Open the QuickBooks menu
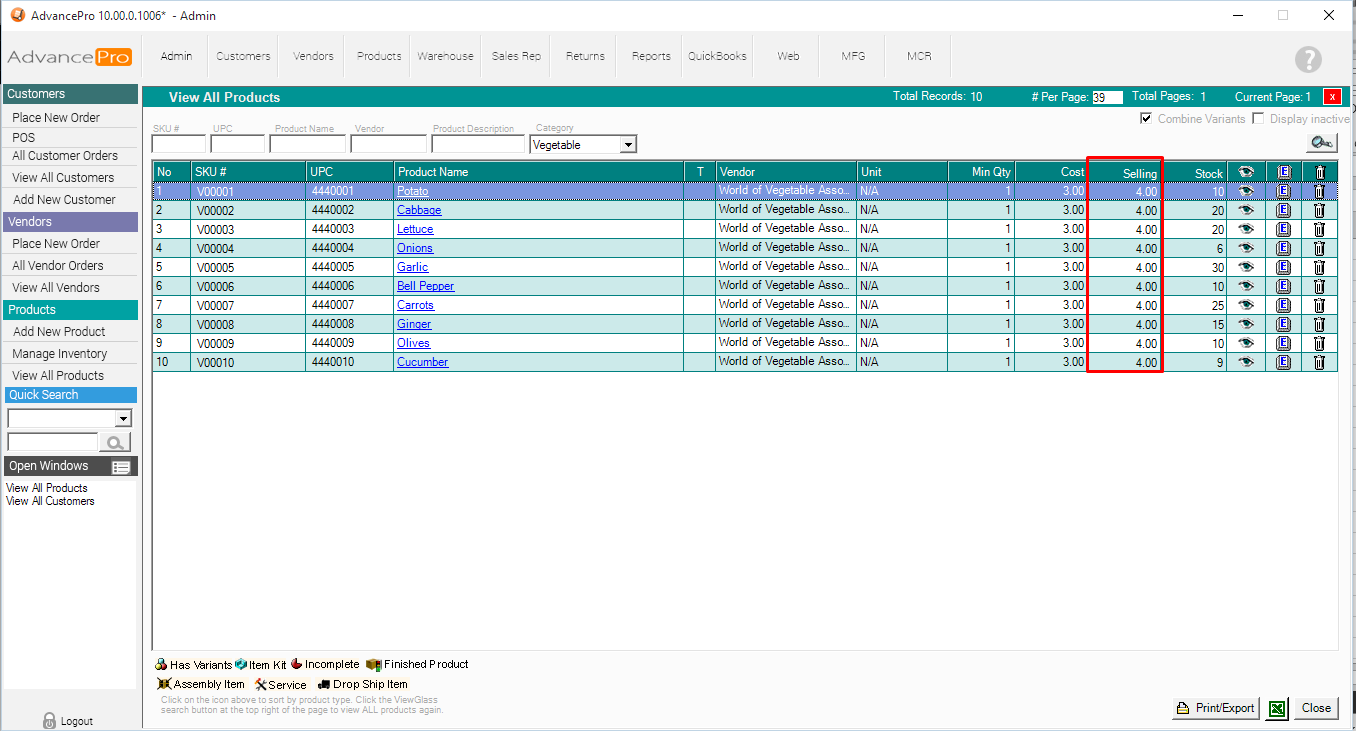This screenshot has height=731, width=1356. [717, 56]
